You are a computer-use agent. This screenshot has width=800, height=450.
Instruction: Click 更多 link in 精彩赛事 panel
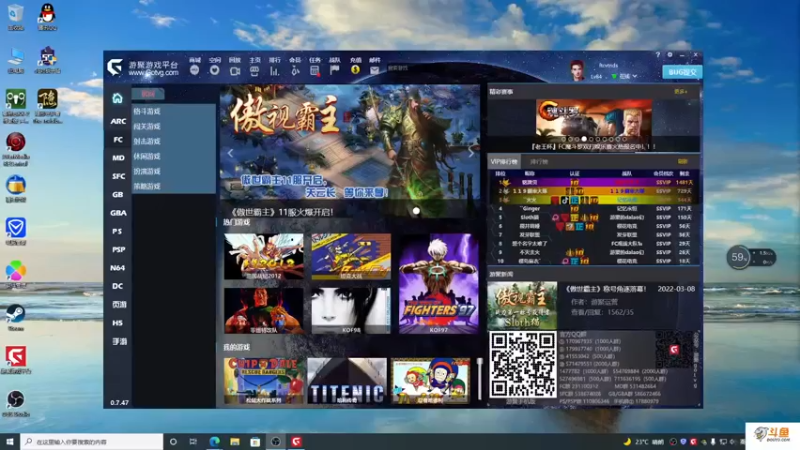point(680,92)
